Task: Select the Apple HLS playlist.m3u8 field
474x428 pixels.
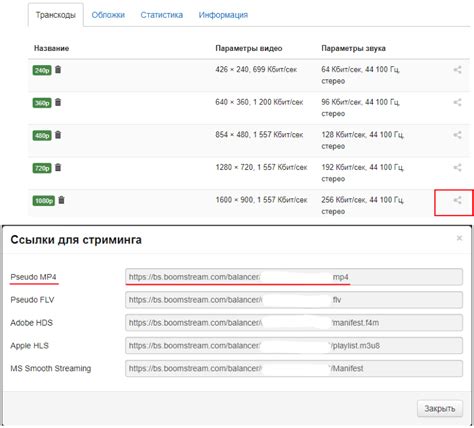Action: pyautogui.click(x=294, y=346)
